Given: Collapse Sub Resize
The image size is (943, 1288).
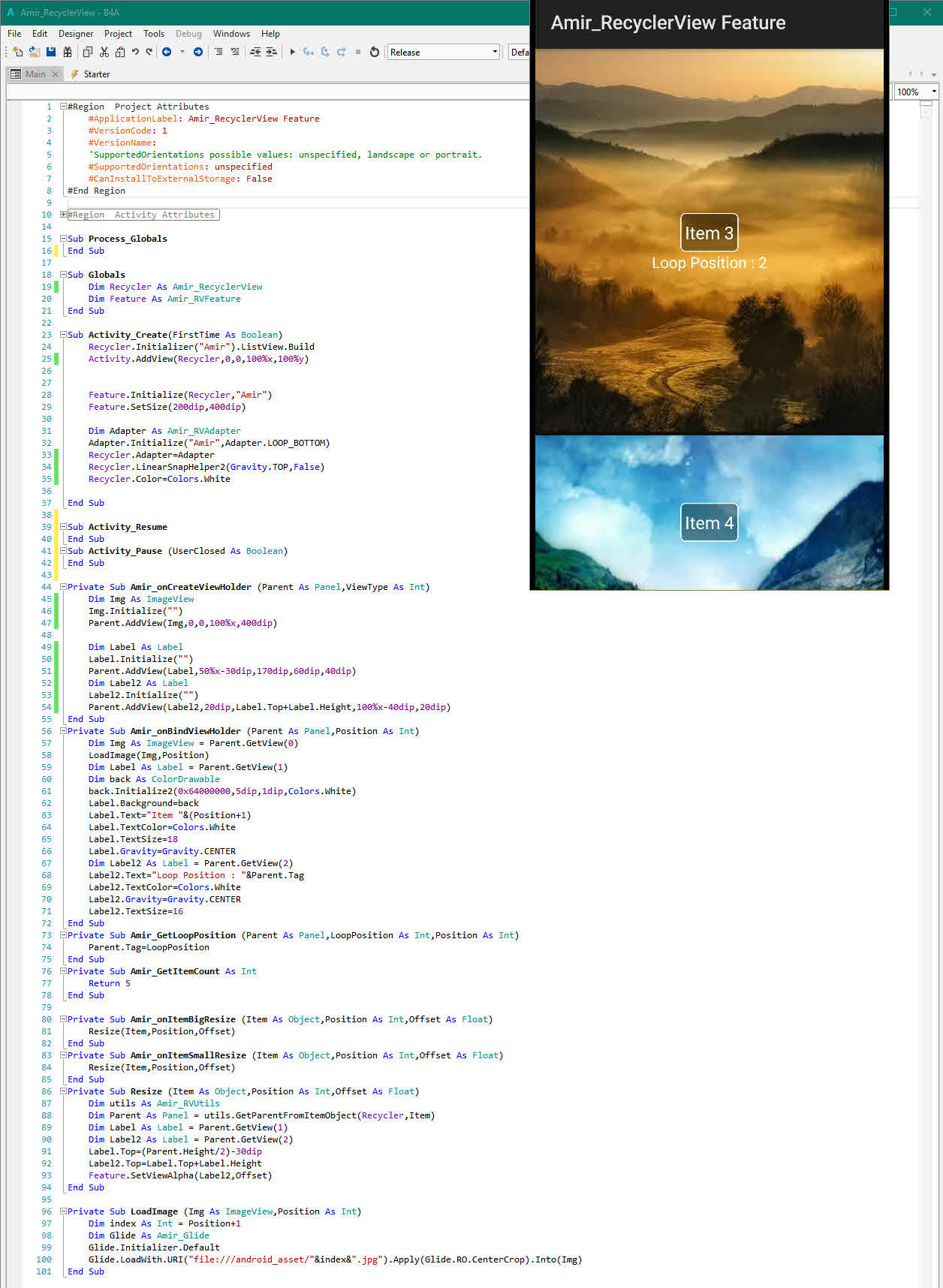Looking at the screenshot, I should coord(64,1091).
